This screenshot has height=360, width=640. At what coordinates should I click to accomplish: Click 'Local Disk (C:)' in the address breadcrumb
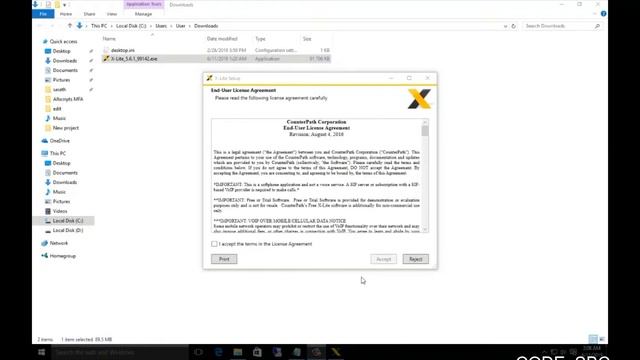pyautogui.click(x=131, y=26)
